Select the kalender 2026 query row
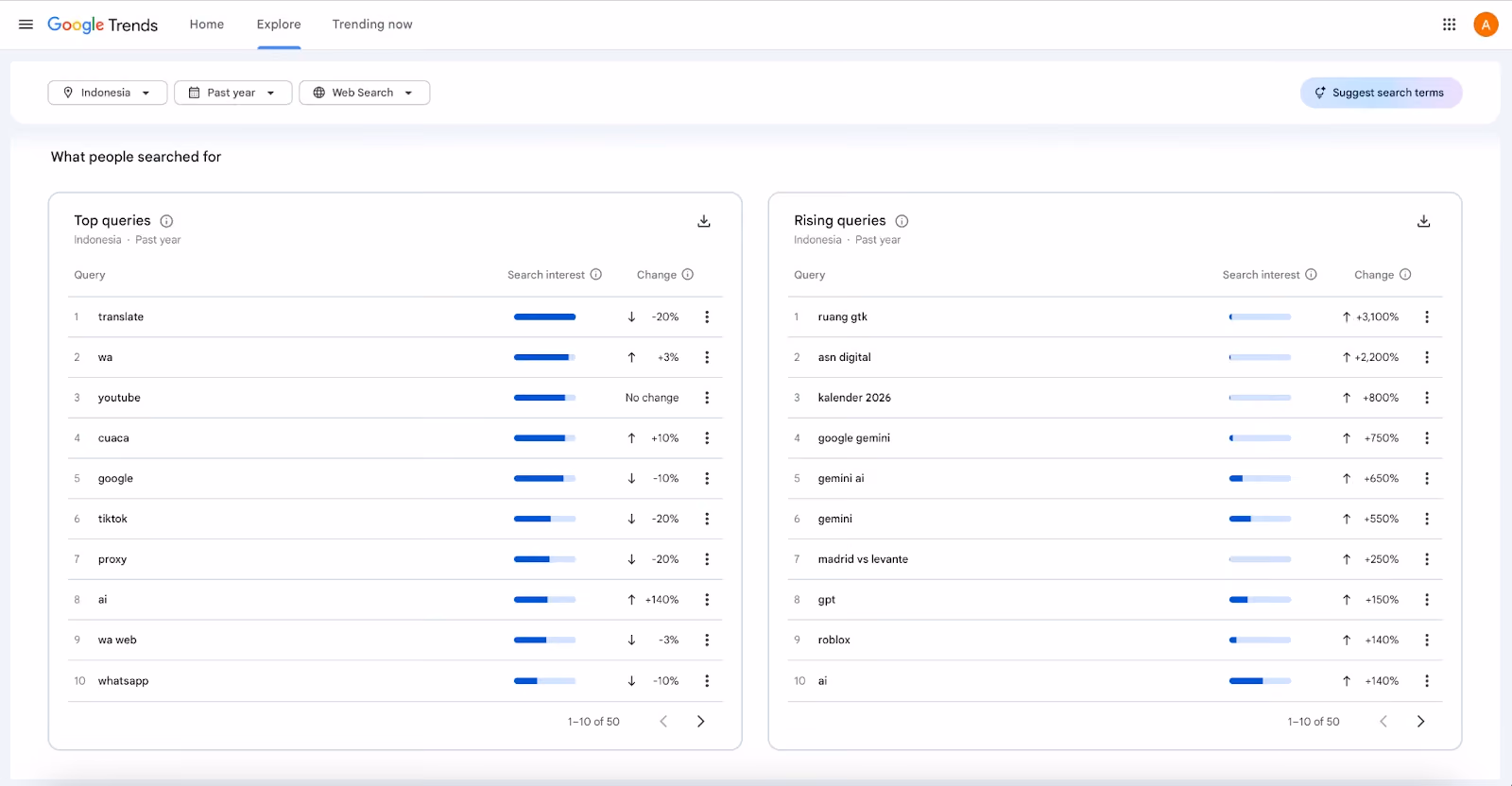This screenshot has height=786, width=1512. tap(1115, 398)
